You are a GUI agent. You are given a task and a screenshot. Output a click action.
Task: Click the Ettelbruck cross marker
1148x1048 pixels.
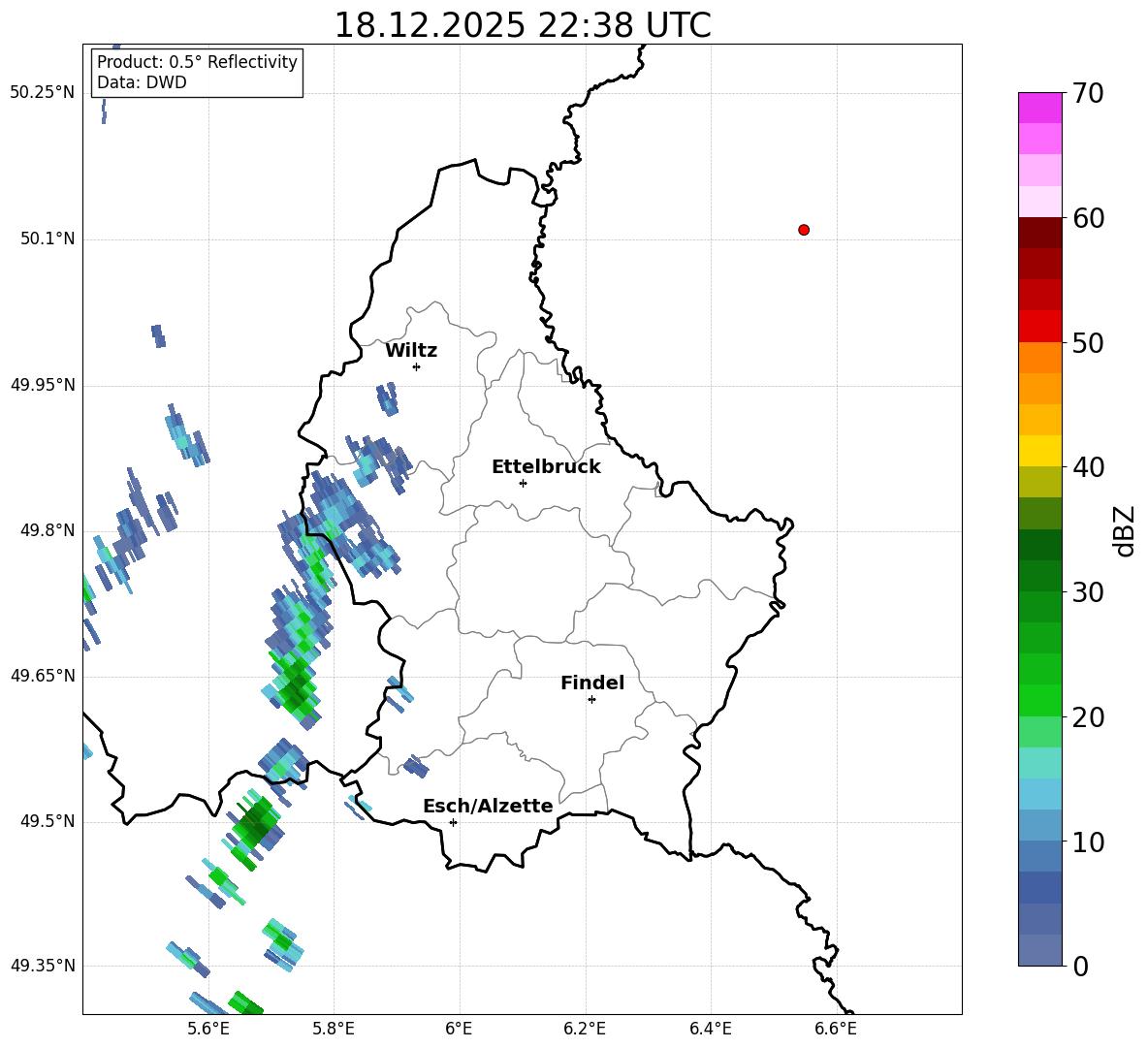523,483
